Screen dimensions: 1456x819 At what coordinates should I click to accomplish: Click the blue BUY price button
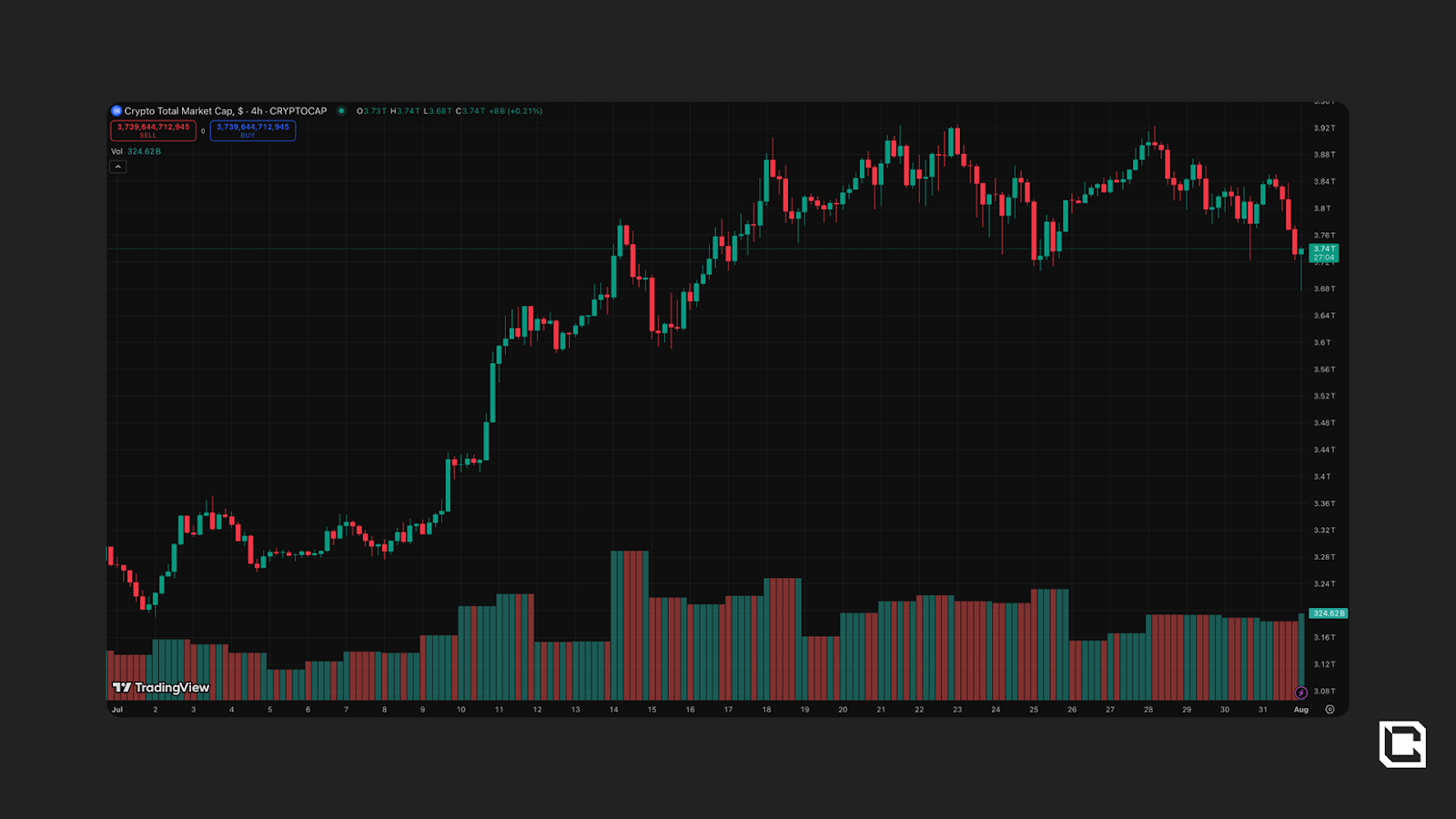click(253, 130)
